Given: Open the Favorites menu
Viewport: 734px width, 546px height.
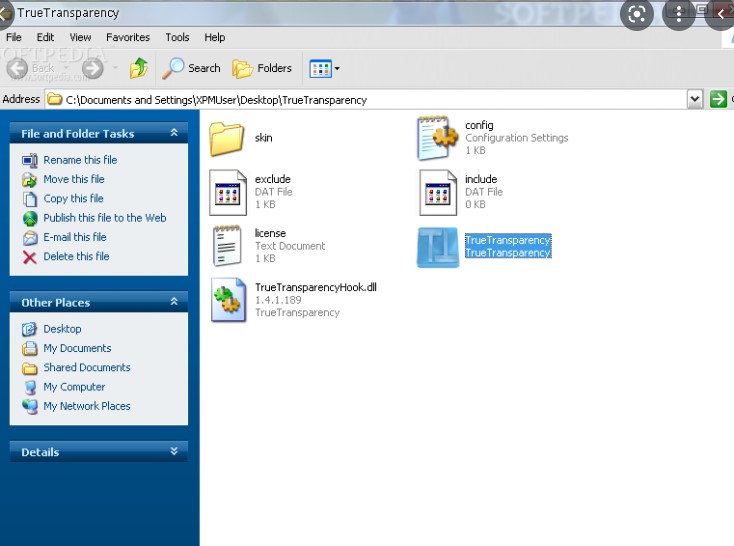Looking at the screenshot, I should (128, 37).
